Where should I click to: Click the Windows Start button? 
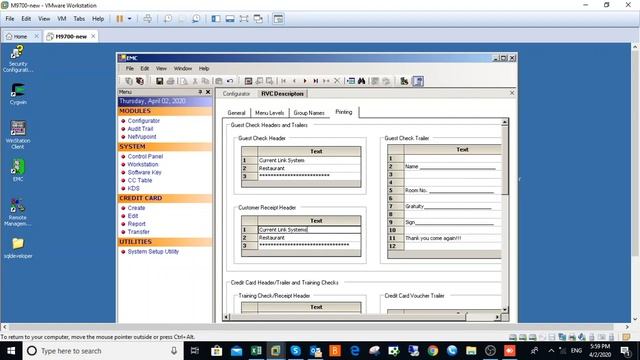11,351
